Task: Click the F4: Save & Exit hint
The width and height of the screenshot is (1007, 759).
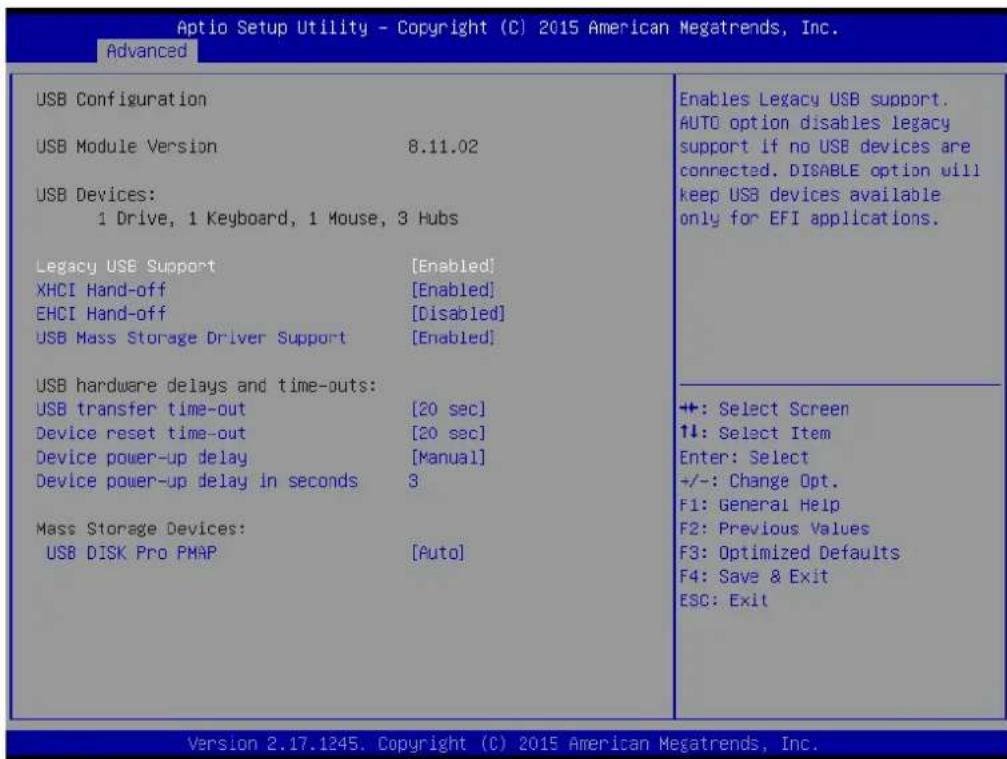Action: pyautogui.click(x=754, y=577)
